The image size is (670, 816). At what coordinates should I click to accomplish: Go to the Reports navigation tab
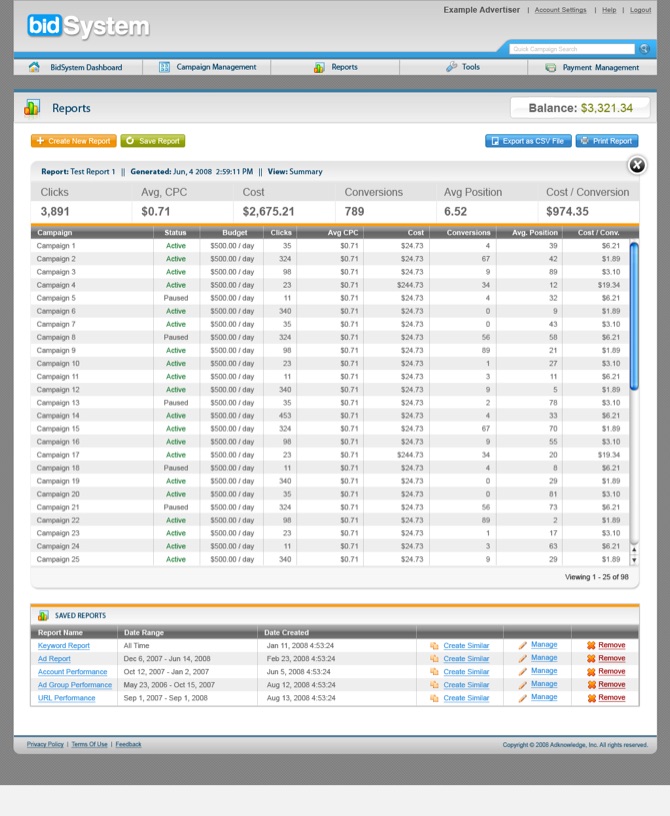tap(335, 67)
